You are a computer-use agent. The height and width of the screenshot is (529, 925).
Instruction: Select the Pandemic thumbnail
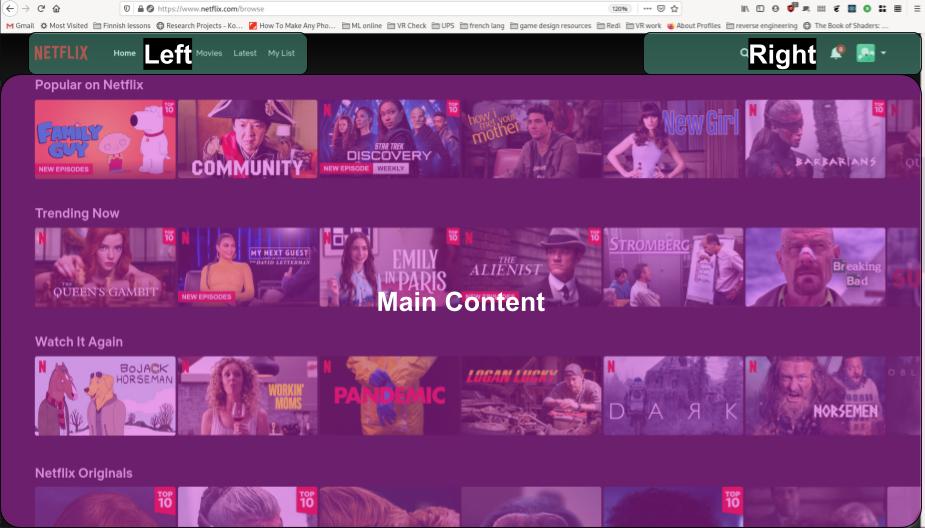pyautogui.click(x=389, y=396)
